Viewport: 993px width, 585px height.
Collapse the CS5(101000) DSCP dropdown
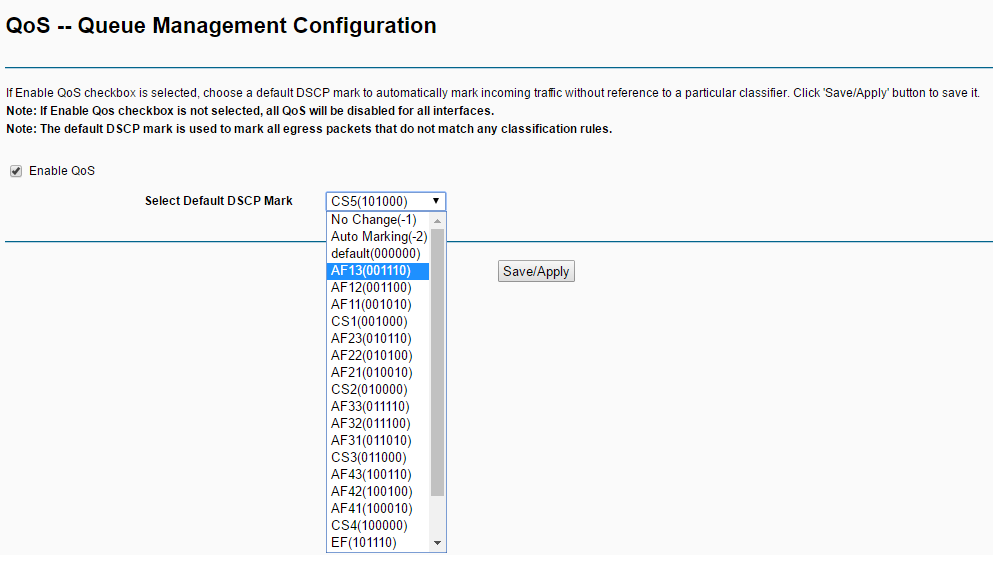(x=386, y=201)
